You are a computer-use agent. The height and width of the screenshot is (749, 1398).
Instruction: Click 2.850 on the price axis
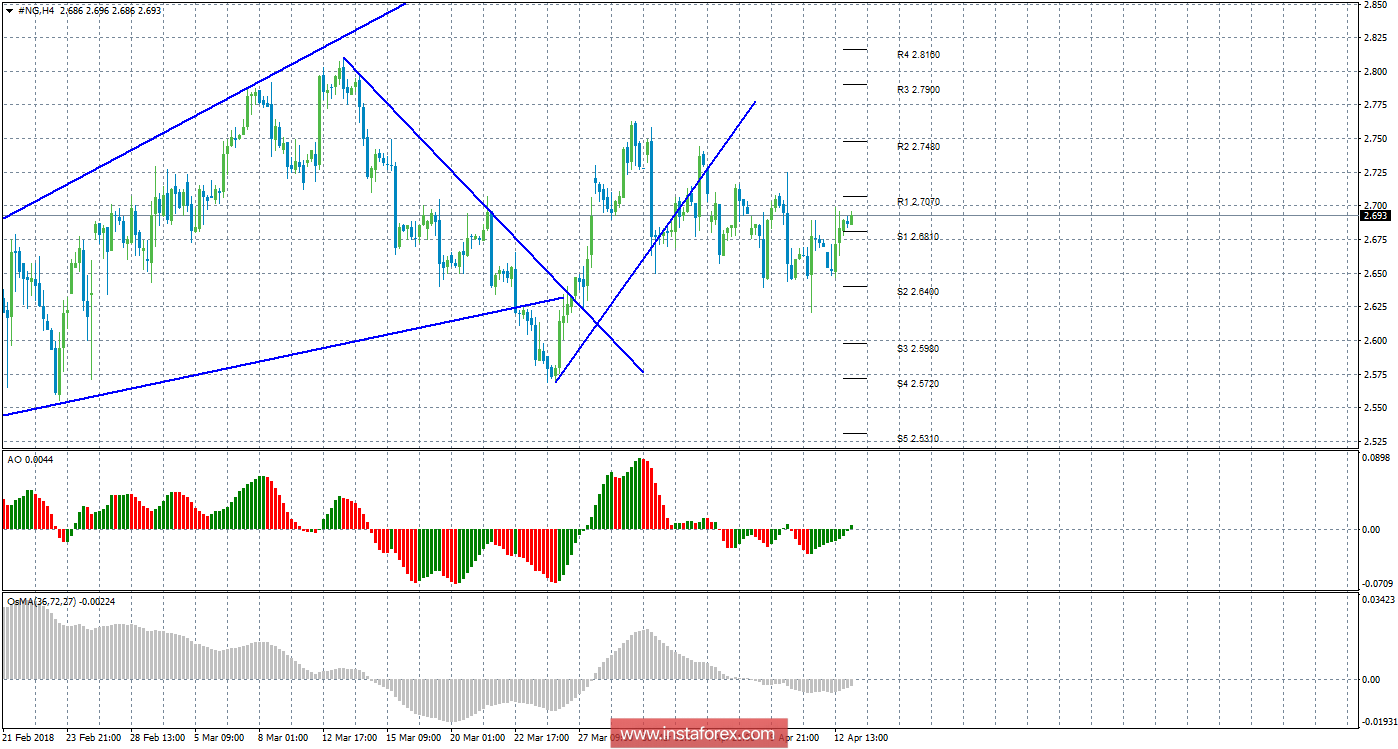pyautogui.click(x=1375, y=5)
